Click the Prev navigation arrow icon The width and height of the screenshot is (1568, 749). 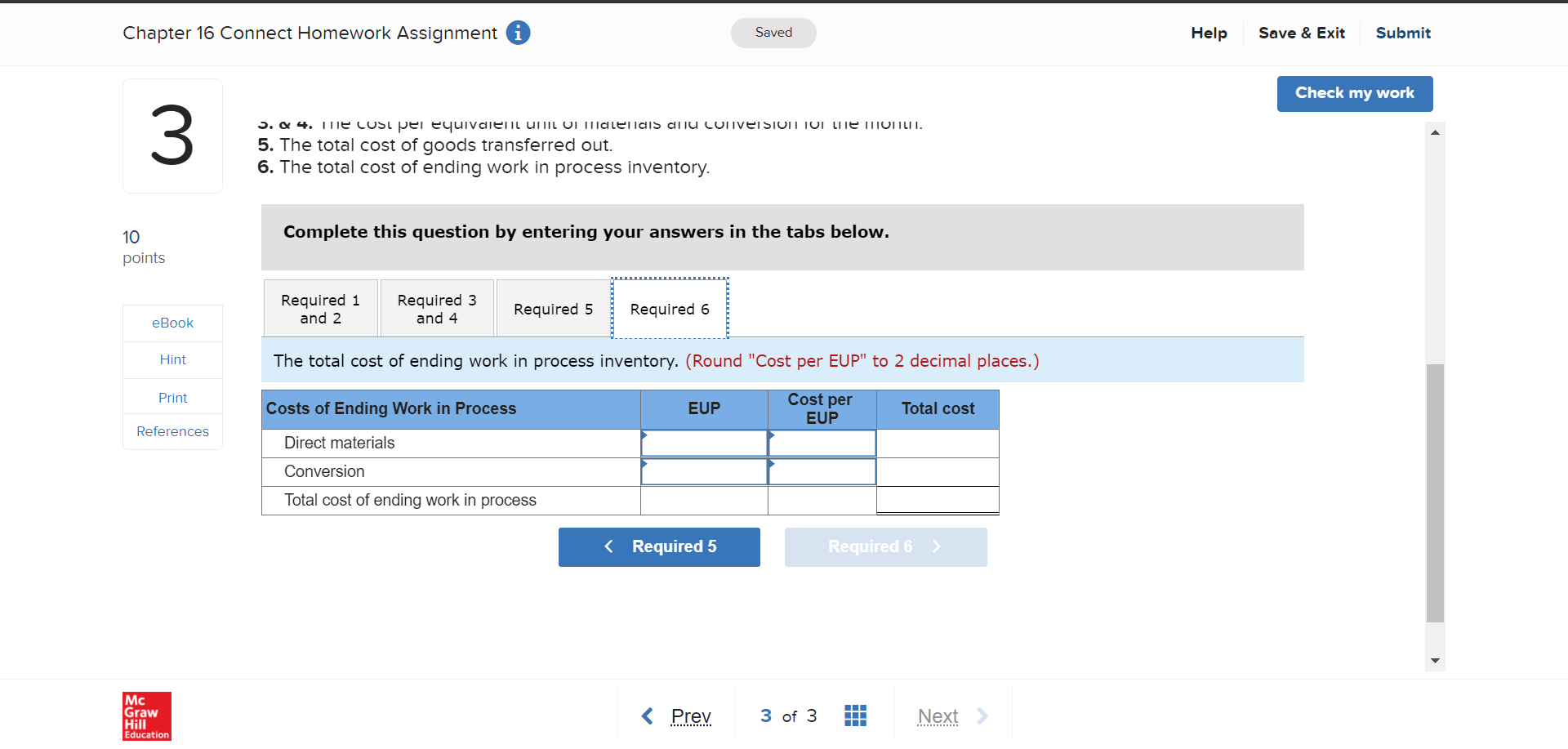tap(648, 716)
